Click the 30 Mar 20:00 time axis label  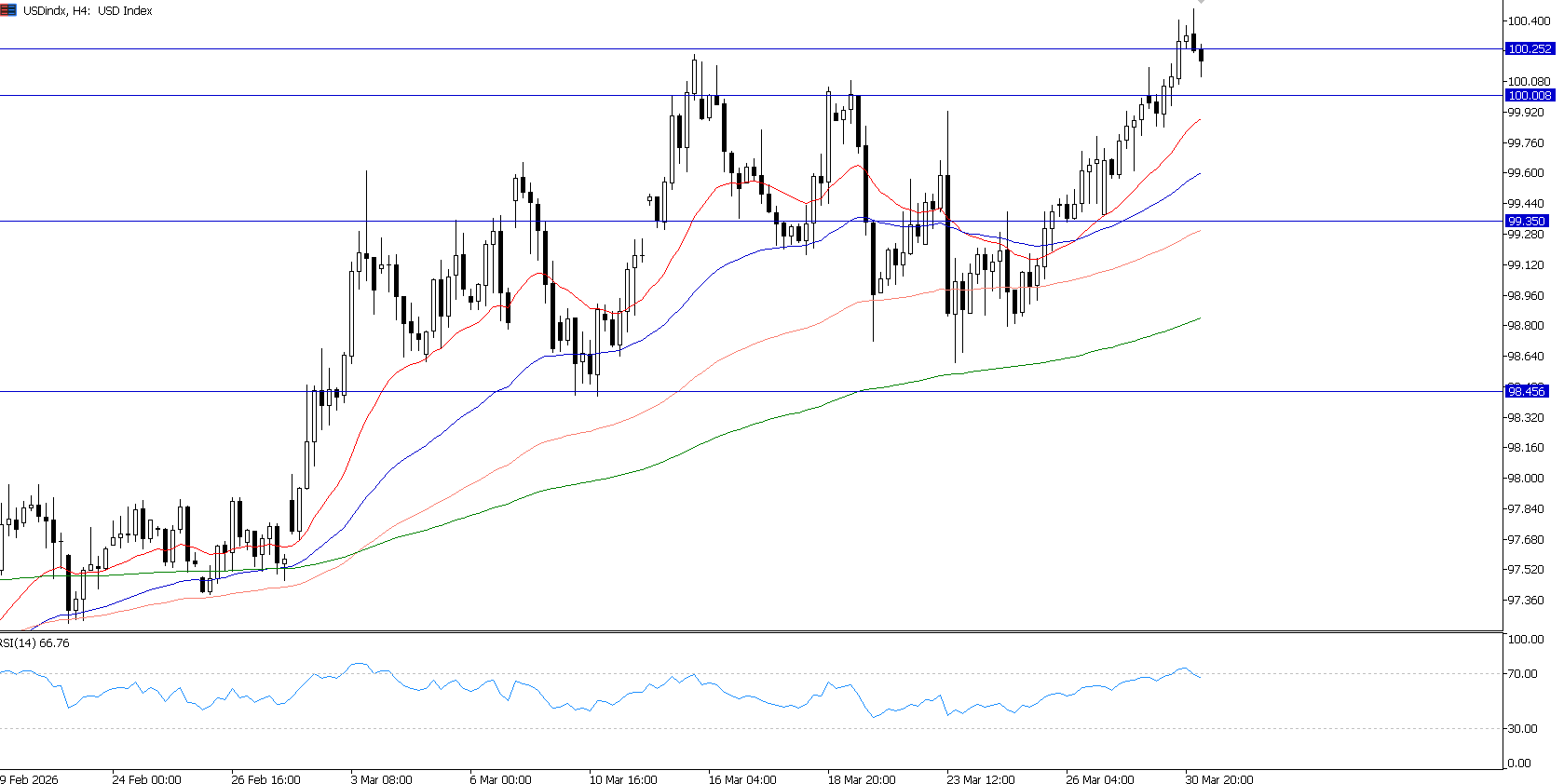pos(1219,779)
